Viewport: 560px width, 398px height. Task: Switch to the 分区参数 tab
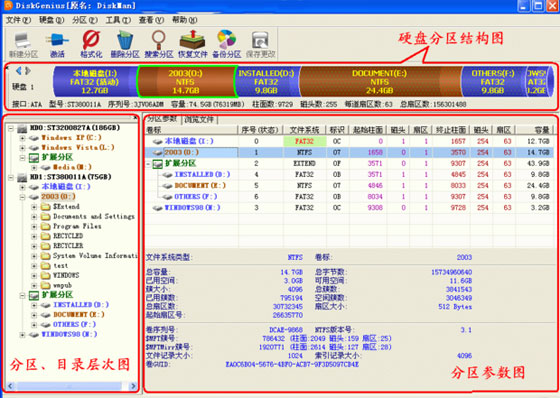point(162,119)
